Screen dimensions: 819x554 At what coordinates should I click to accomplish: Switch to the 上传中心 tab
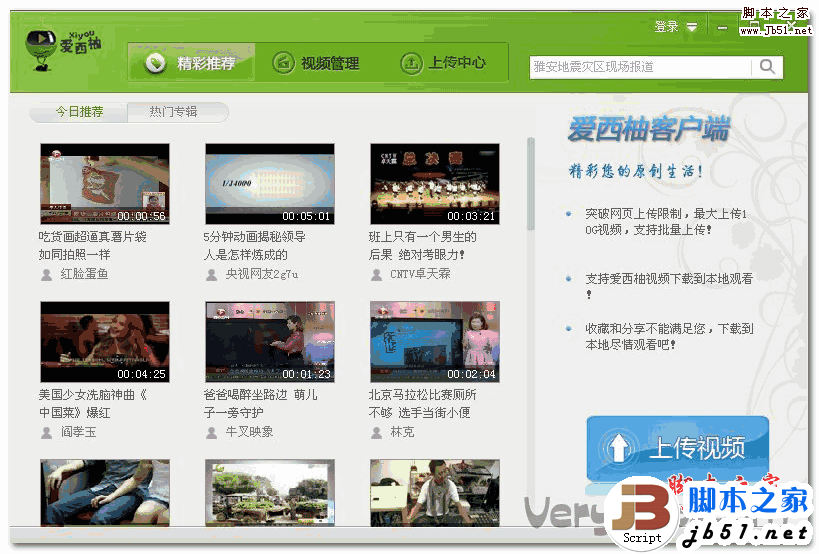click(x=443, y=63)
